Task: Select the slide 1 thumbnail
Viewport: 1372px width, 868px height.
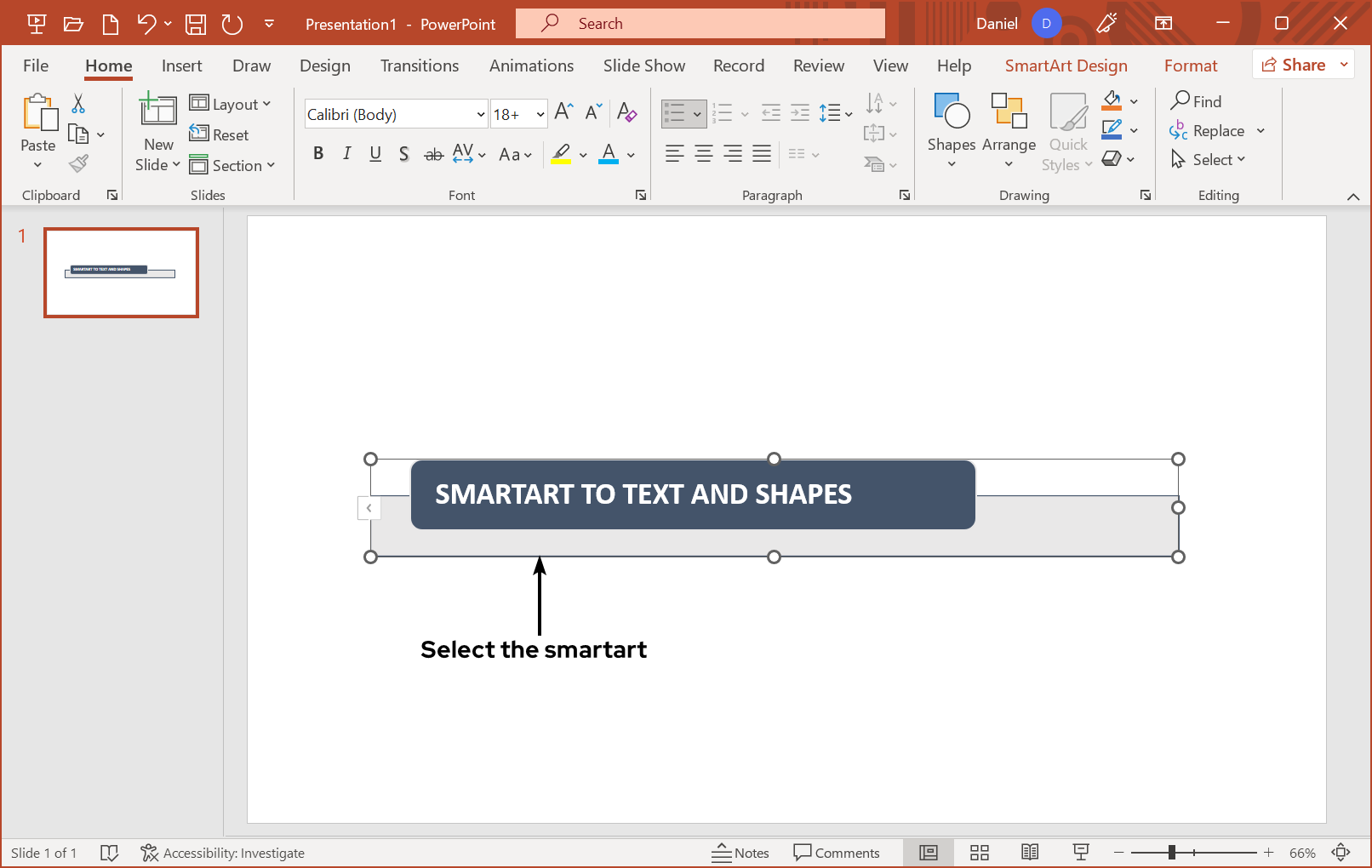Action: pos(121,272)
